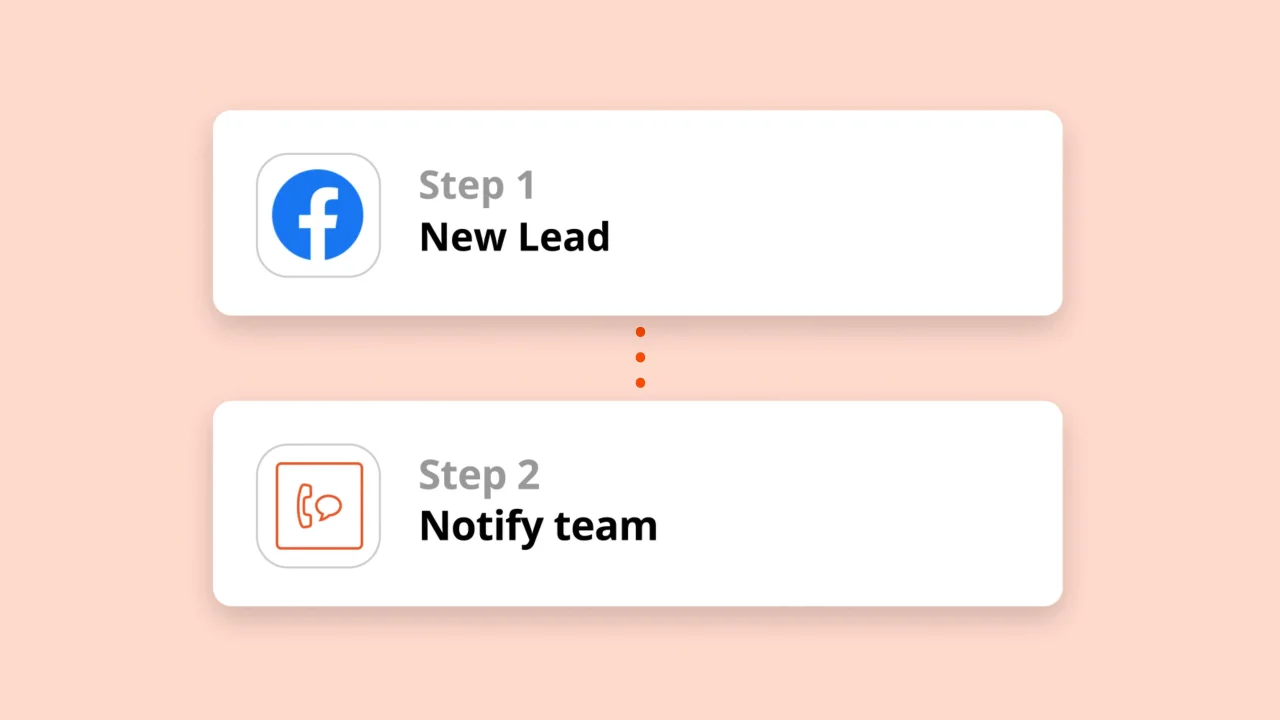
Task: Click the gray Step 2 label
Action: click(479, 475)
